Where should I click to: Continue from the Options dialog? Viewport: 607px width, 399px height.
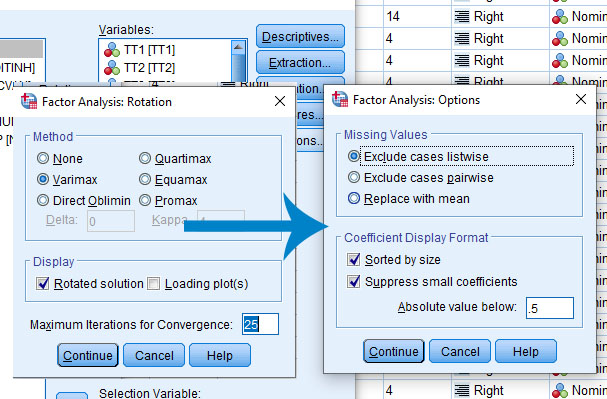pos(394,351)
